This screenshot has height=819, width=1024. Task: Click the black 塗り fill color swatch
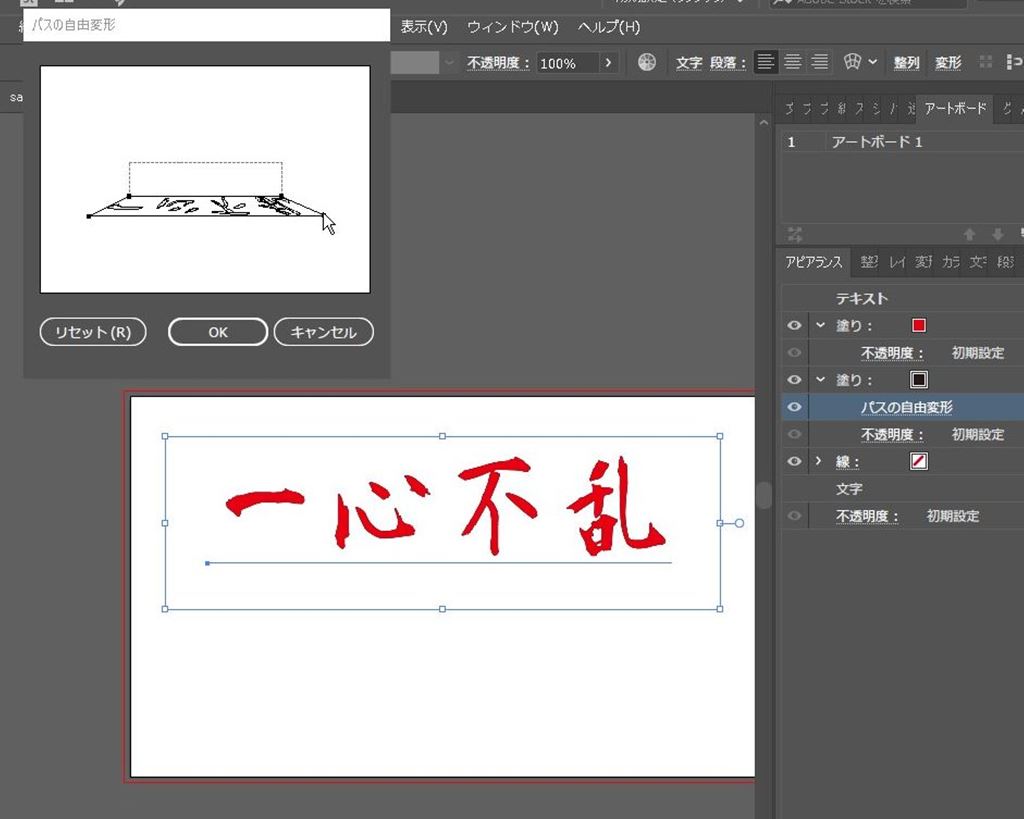(919, 380)
